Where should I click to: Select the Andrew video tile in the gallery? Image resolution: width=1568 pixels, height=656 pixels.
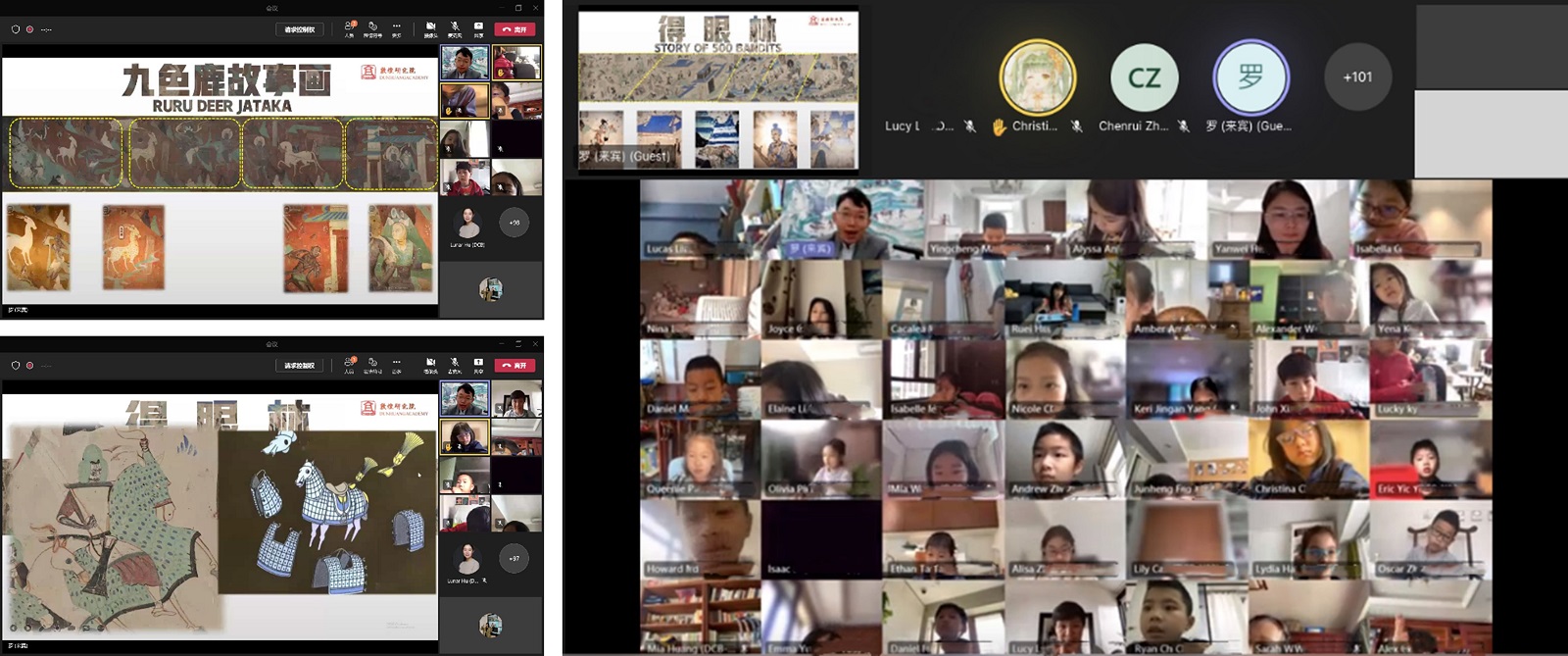[1065, 459]
